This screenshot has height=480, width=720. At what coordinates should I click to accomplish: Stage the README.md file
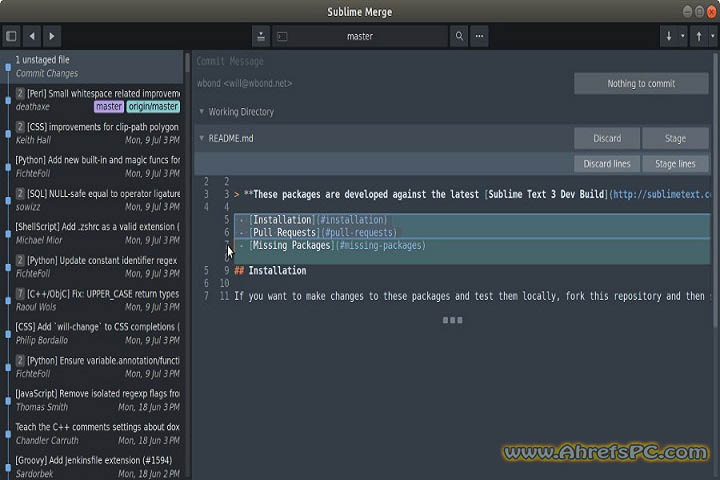(675, 138)
